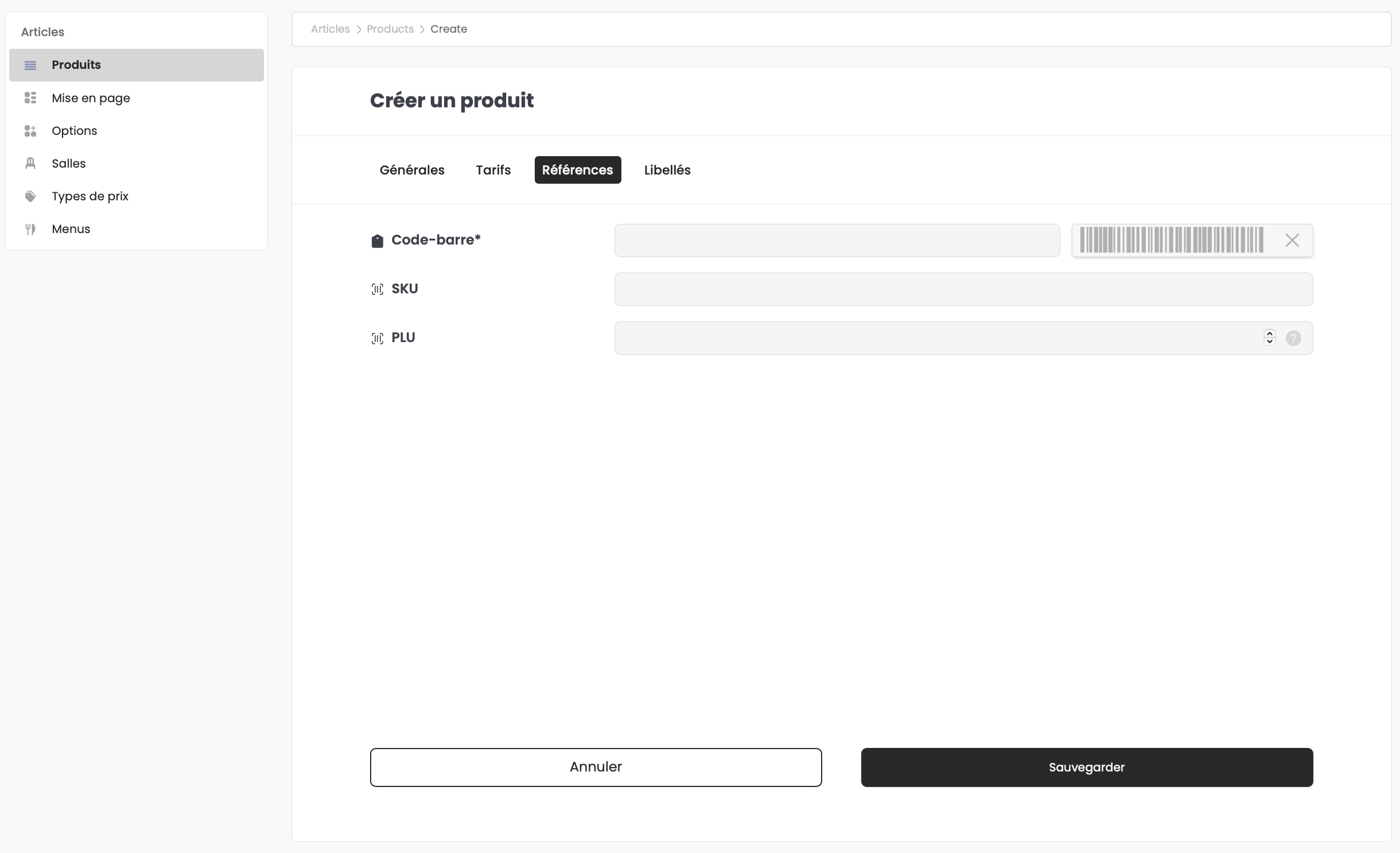The image size is (1400, 853).
Task: Click the barcode image preview
Action: click(1171, 240)
